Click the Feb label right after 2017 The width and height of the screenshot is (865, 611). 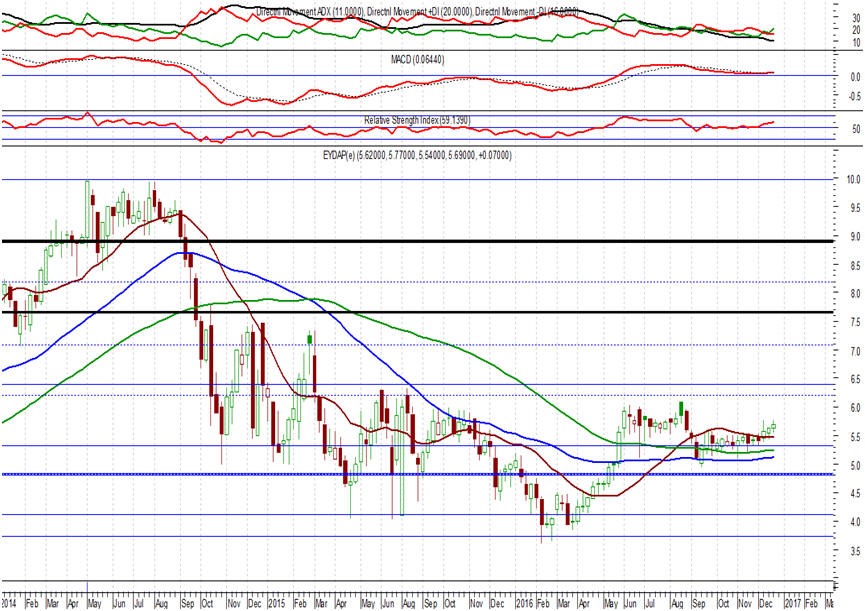811,603
